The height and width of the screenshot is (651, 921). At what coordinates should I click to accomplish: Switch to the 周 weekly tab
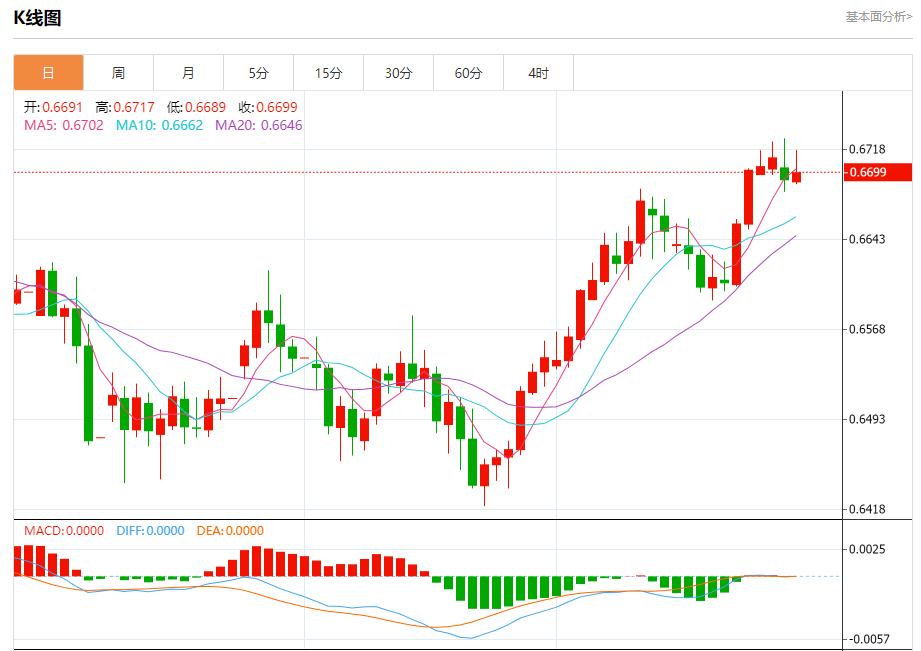click(118, 73)
